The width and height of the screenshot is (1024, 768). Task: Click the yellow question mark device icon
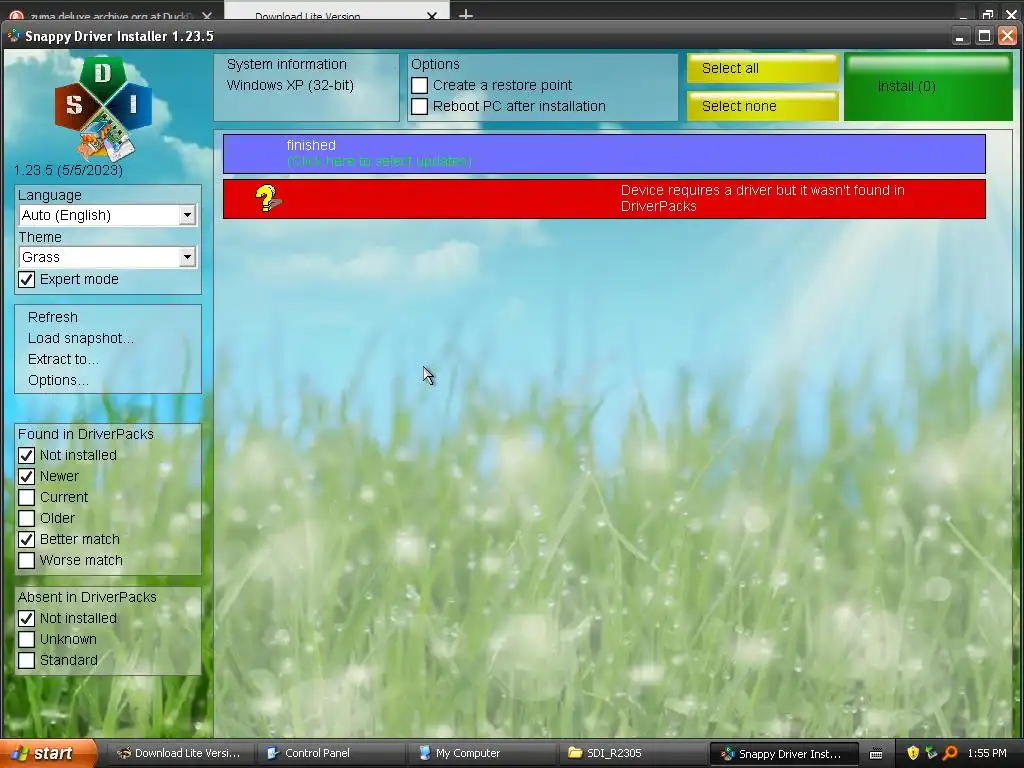267,198
